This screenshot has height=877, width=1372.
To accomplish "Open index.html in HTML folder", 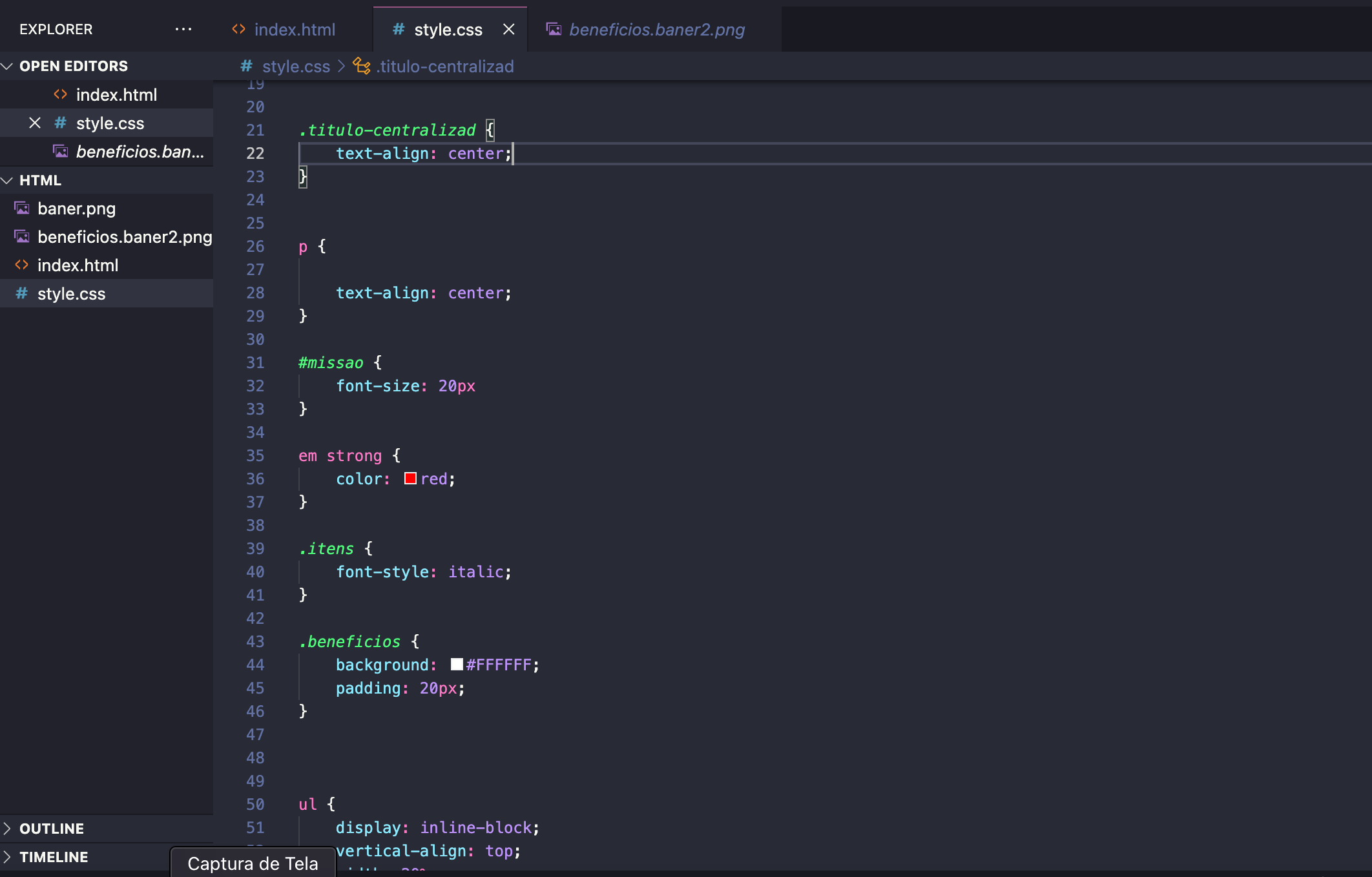I will click(107, 265).
